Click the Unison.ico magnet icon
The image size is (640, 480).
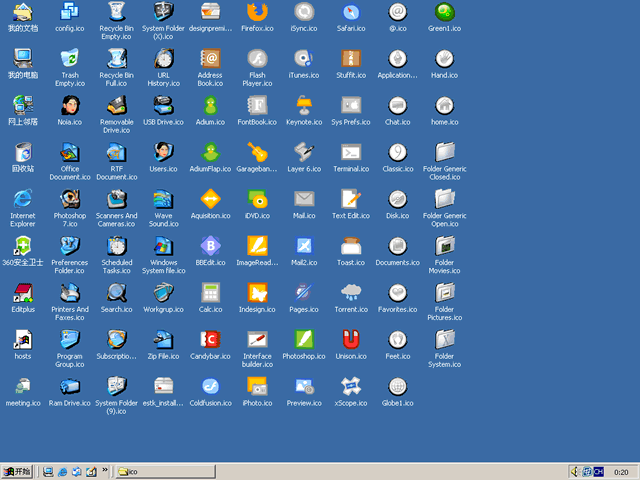[351, 340]
